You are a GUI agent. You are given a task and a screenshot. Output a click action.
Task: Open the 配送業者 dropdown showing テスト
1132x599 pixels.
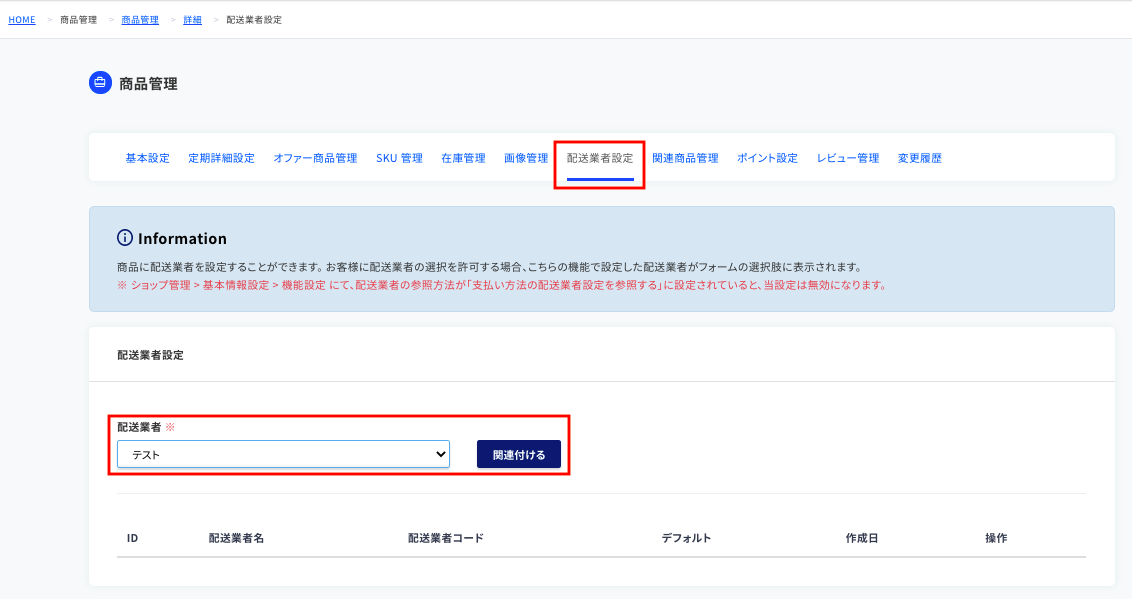[283, 454]
